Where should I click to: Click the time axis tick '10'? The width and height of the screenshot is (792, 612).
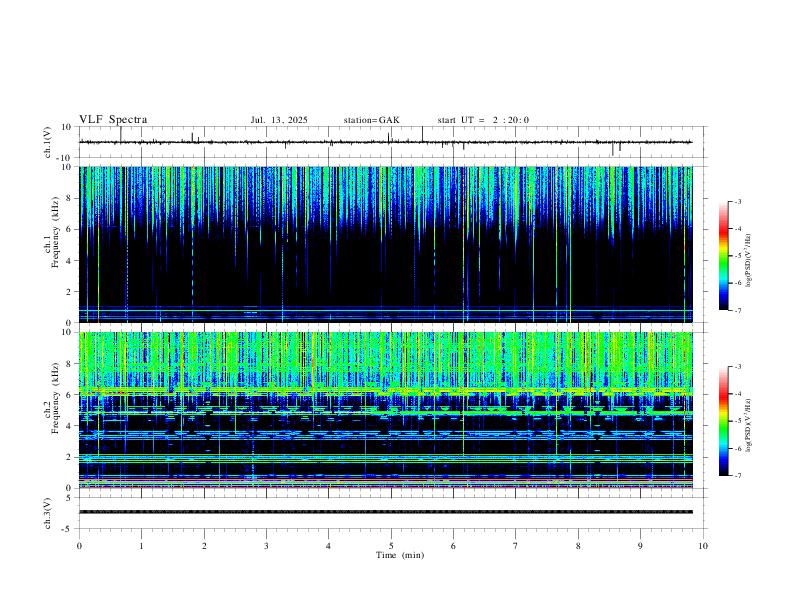(x=703, y=546)
